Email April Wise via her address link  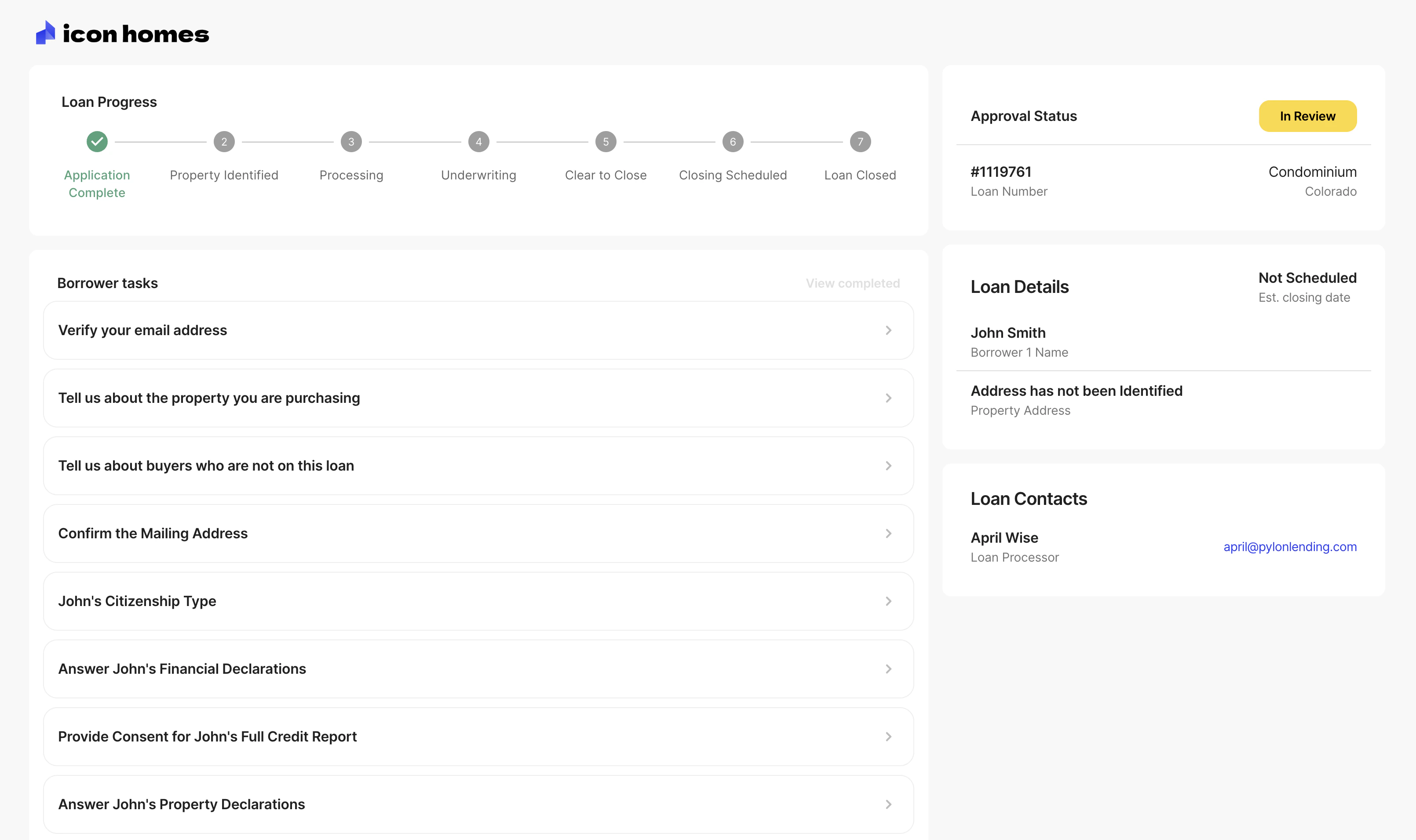click(x=1290, y=546)
